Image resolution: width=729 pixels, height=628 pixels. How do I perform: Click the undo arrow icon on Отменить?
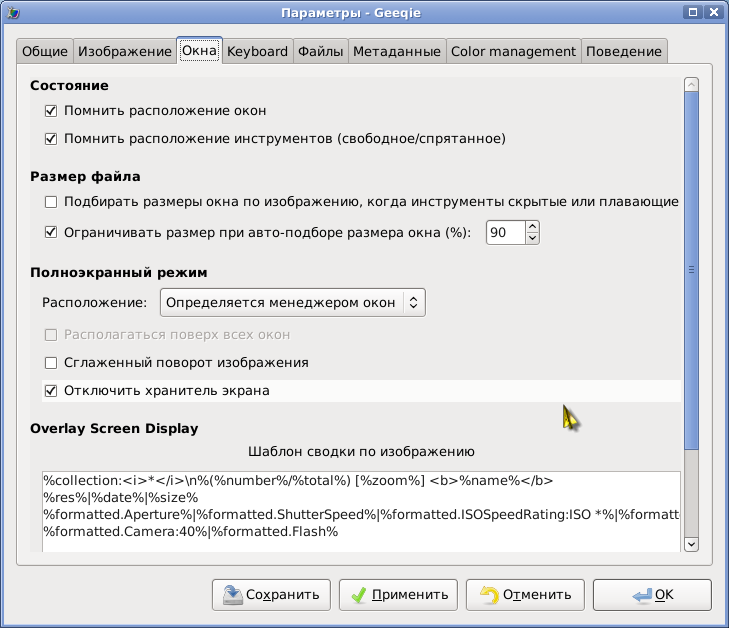[489, 595]
